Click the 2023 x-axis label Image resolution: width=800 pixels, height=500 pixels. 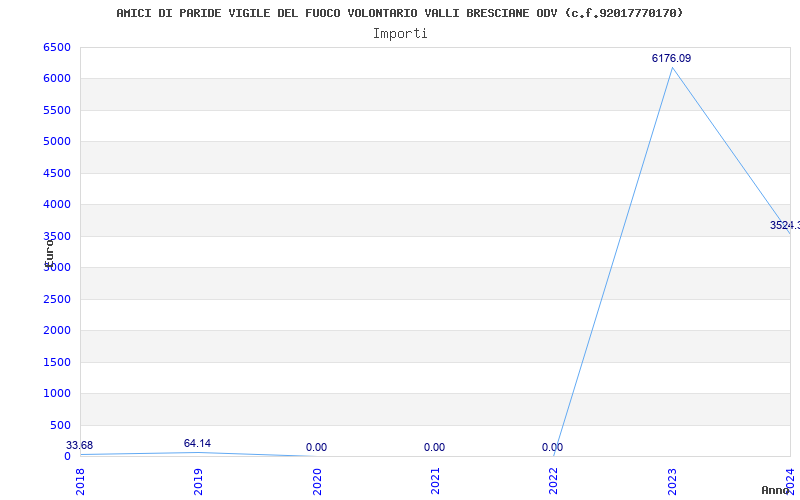click(672, 481)
